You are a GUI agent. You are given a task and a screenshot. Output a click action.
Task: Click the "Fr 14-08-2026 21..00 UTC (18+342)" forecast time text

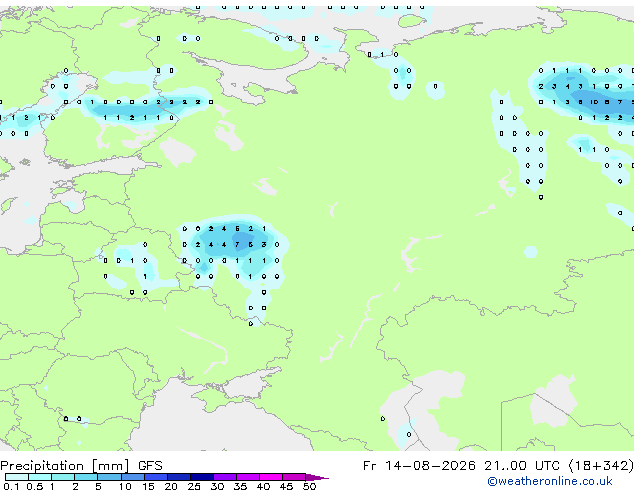point(498,466)
